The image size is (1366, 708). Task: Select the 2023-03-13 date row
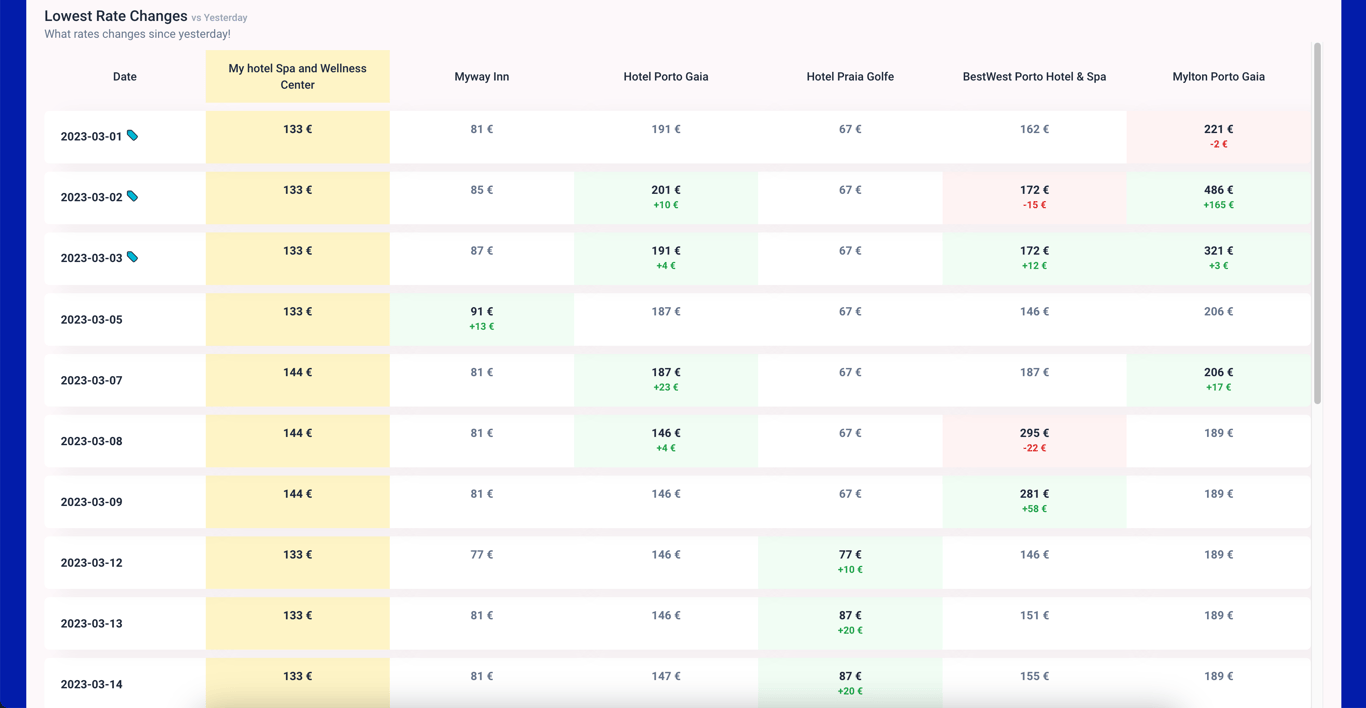pos(678,624)
